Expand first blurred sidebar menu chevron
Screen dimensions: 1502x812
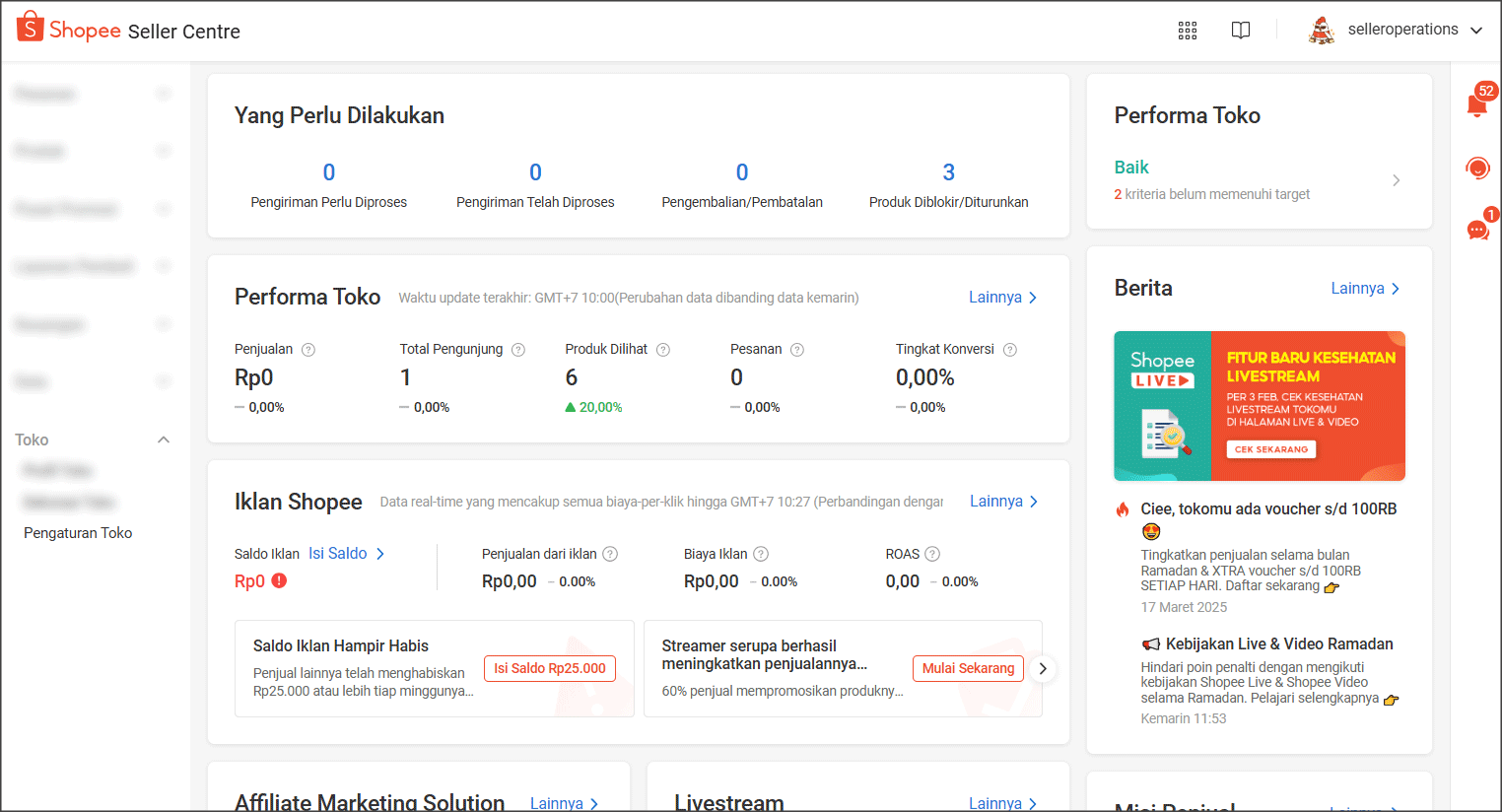point(164,94)
